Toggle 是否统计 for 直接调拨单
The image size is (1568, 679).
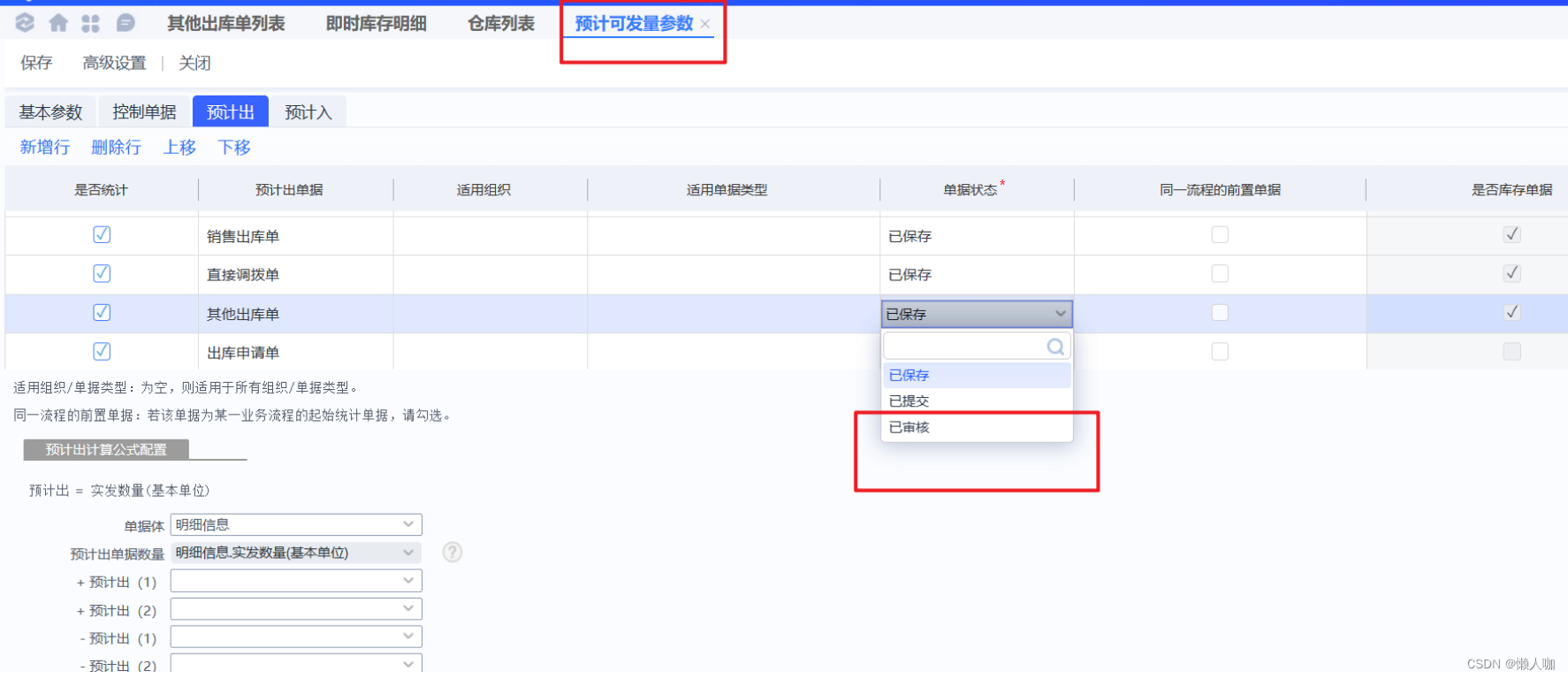coord(102,273)
